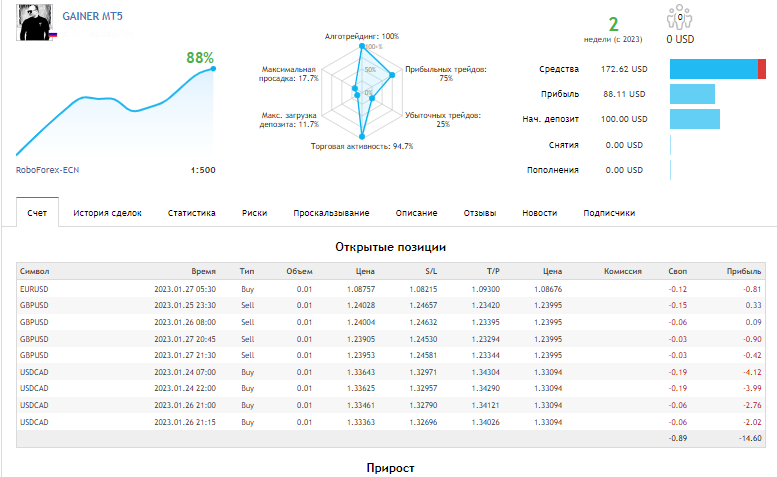Click time 2023.01.26 21:15
Screen dimensions: 777x477
coord(185,423)
